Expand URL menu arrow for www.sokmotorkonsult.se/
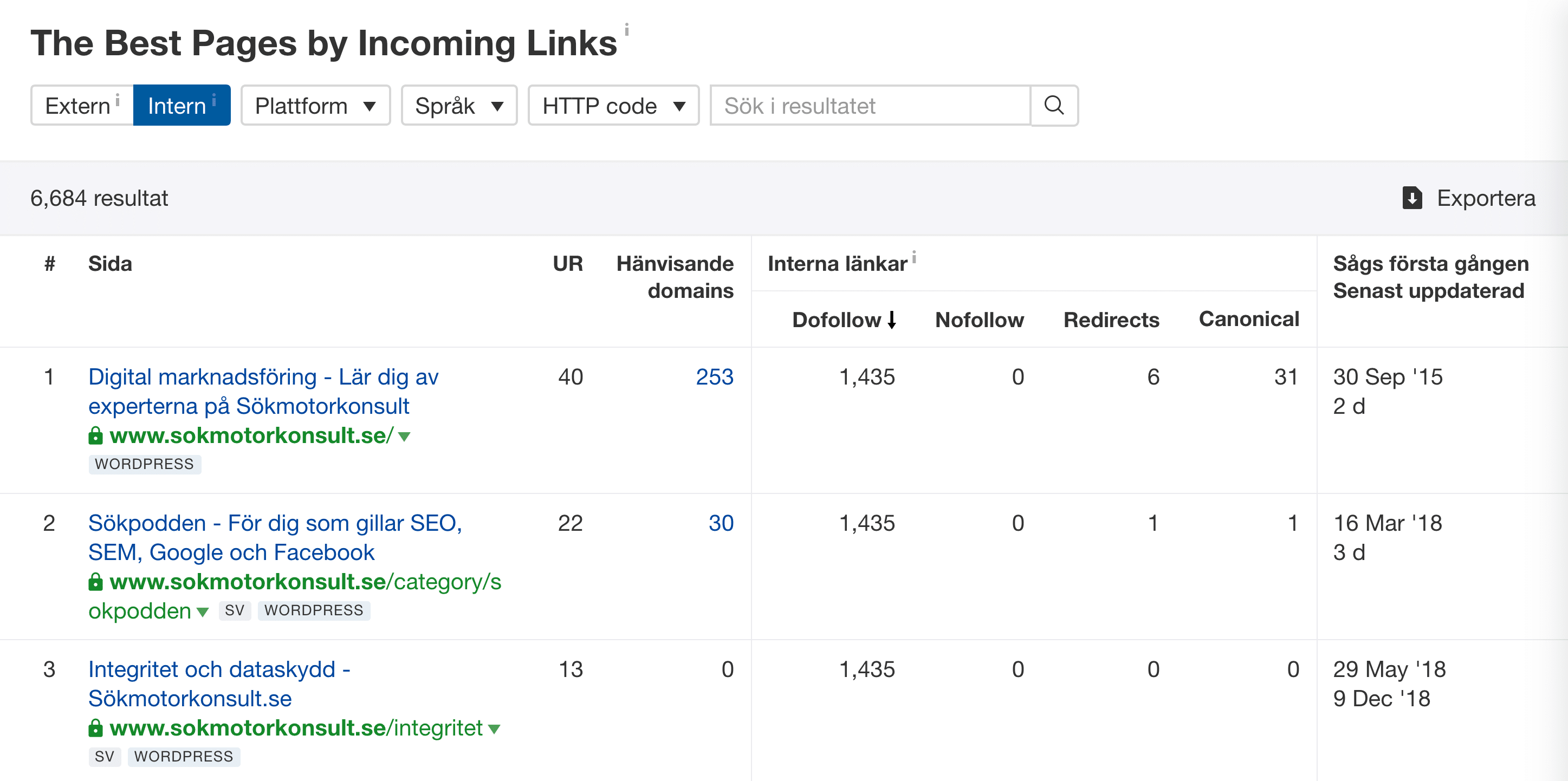The width and height of the screenshot is (1568, 781). coord(404,436)
